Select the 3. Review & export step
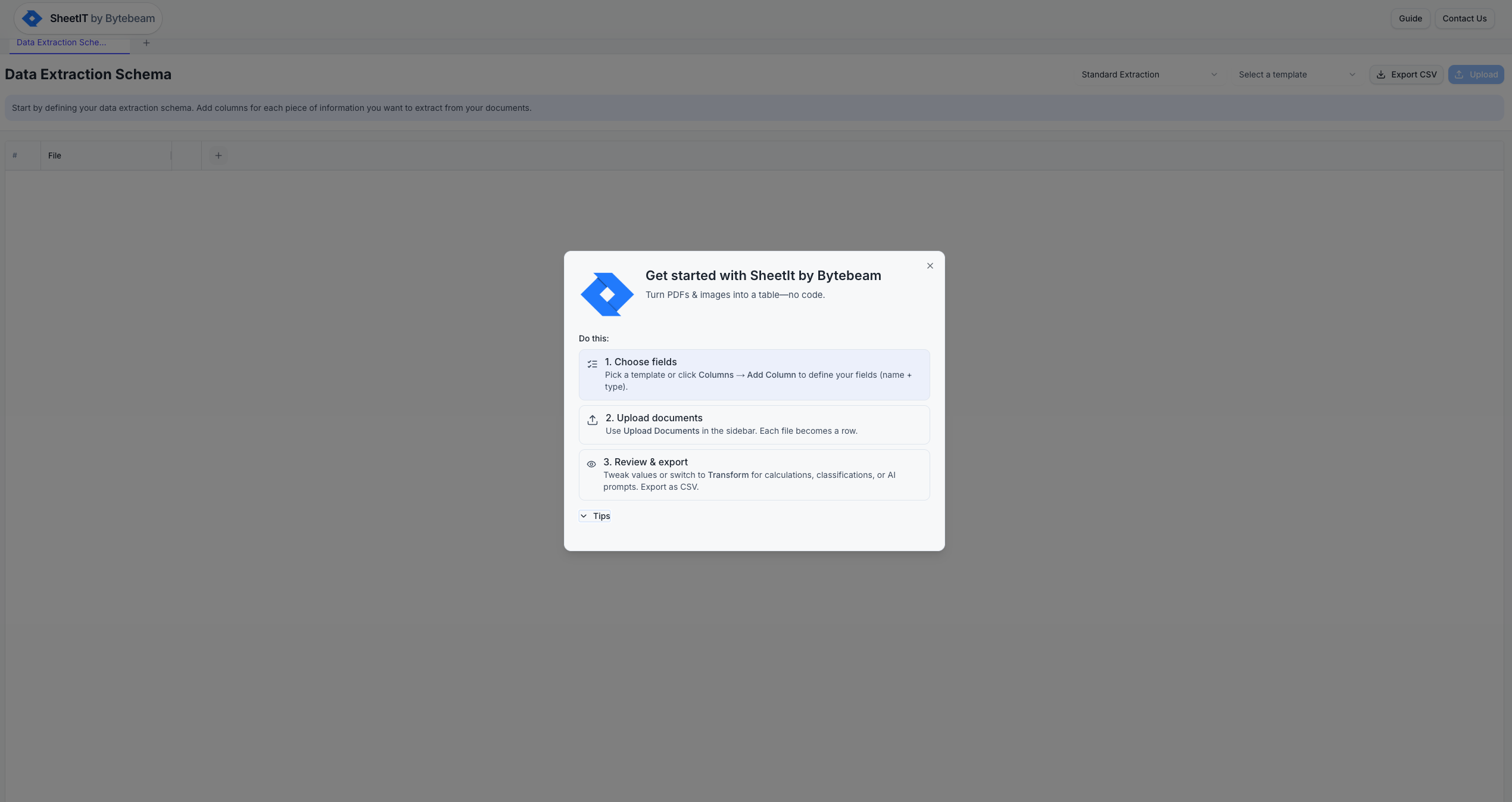The width and height of the screenshot is (1512, 802). 754,474
